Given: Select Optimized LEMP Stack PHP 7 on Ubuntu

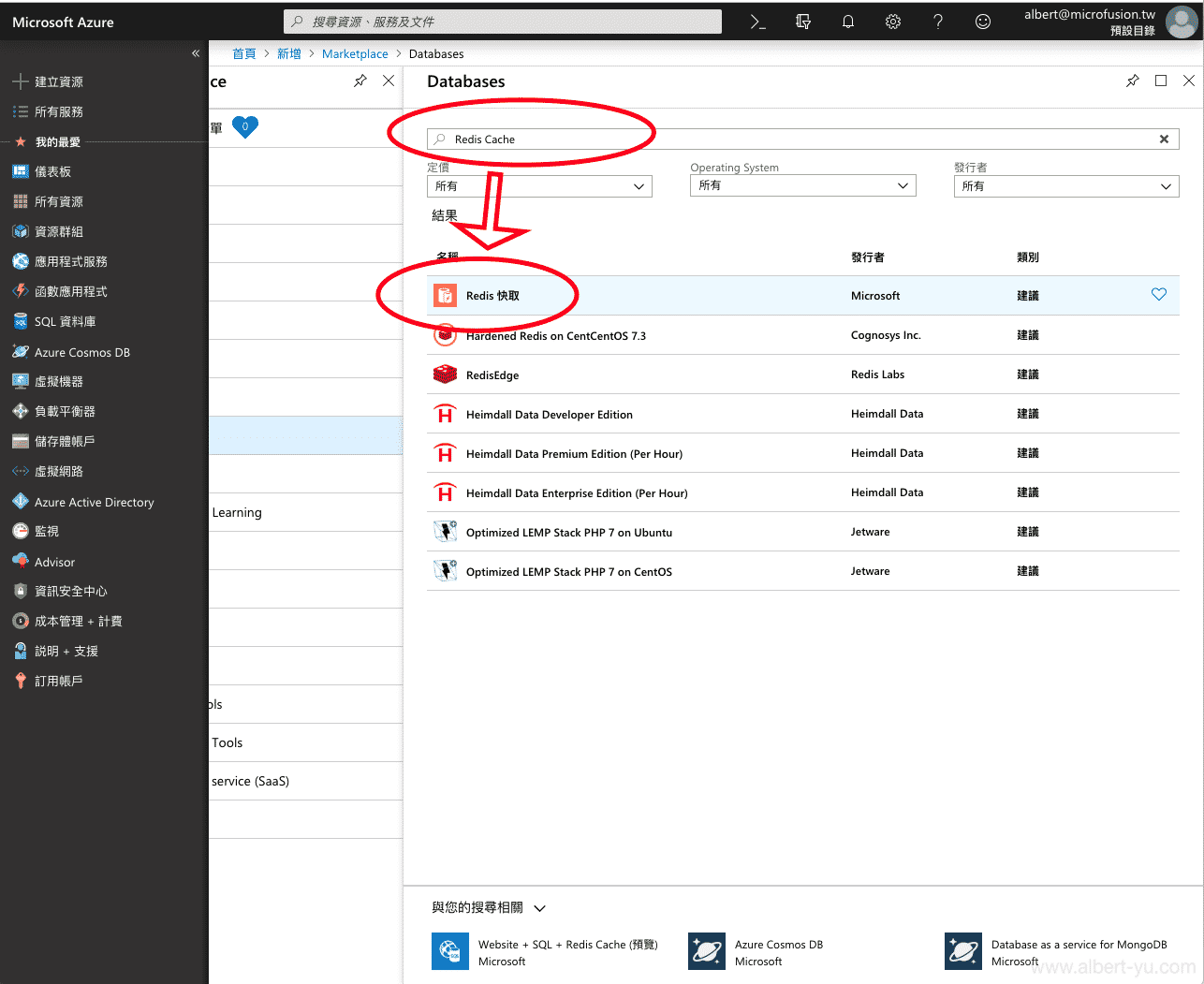Looking at the screenshot, I should click(x=803, y=532).
